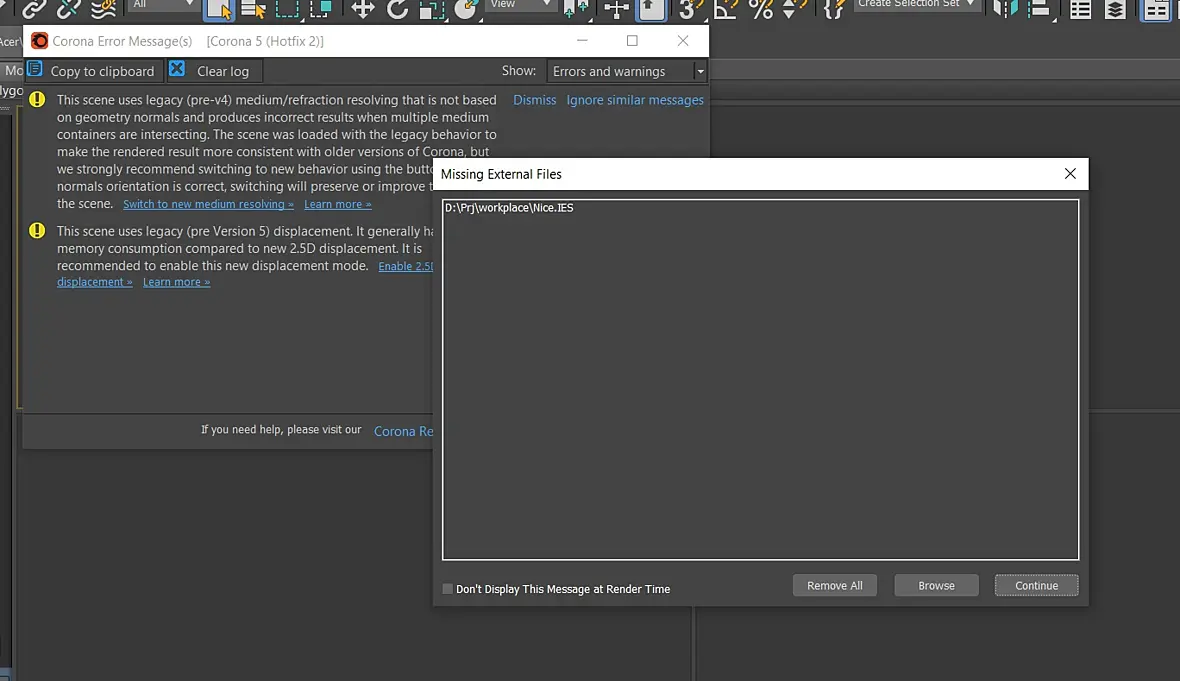Click the Select Object arrow tool
The image size is (1180, 681).
click(219, 9)
